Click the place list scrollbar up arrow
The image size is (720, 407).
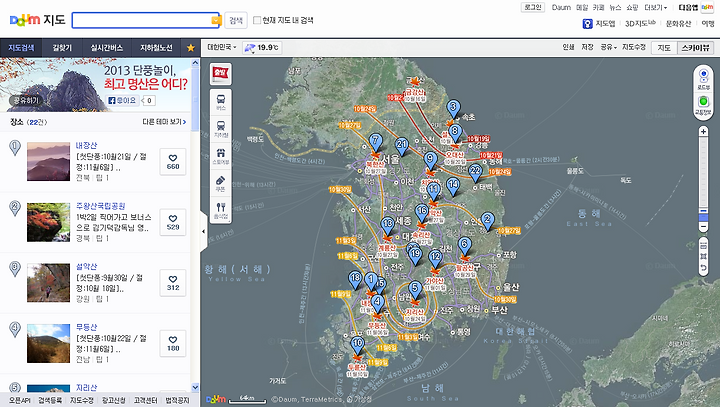coord(195,62)
